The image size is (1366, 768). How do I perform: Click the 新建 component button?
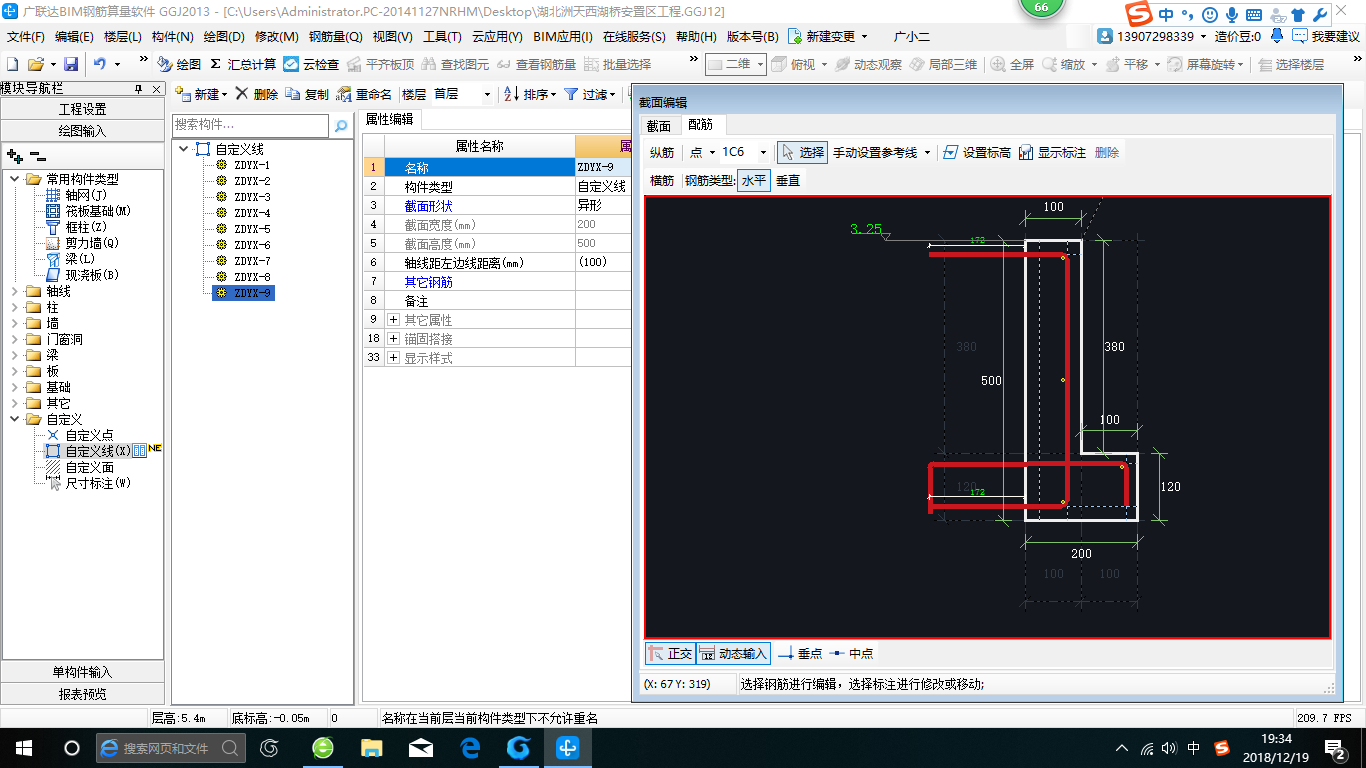point(201,94)
